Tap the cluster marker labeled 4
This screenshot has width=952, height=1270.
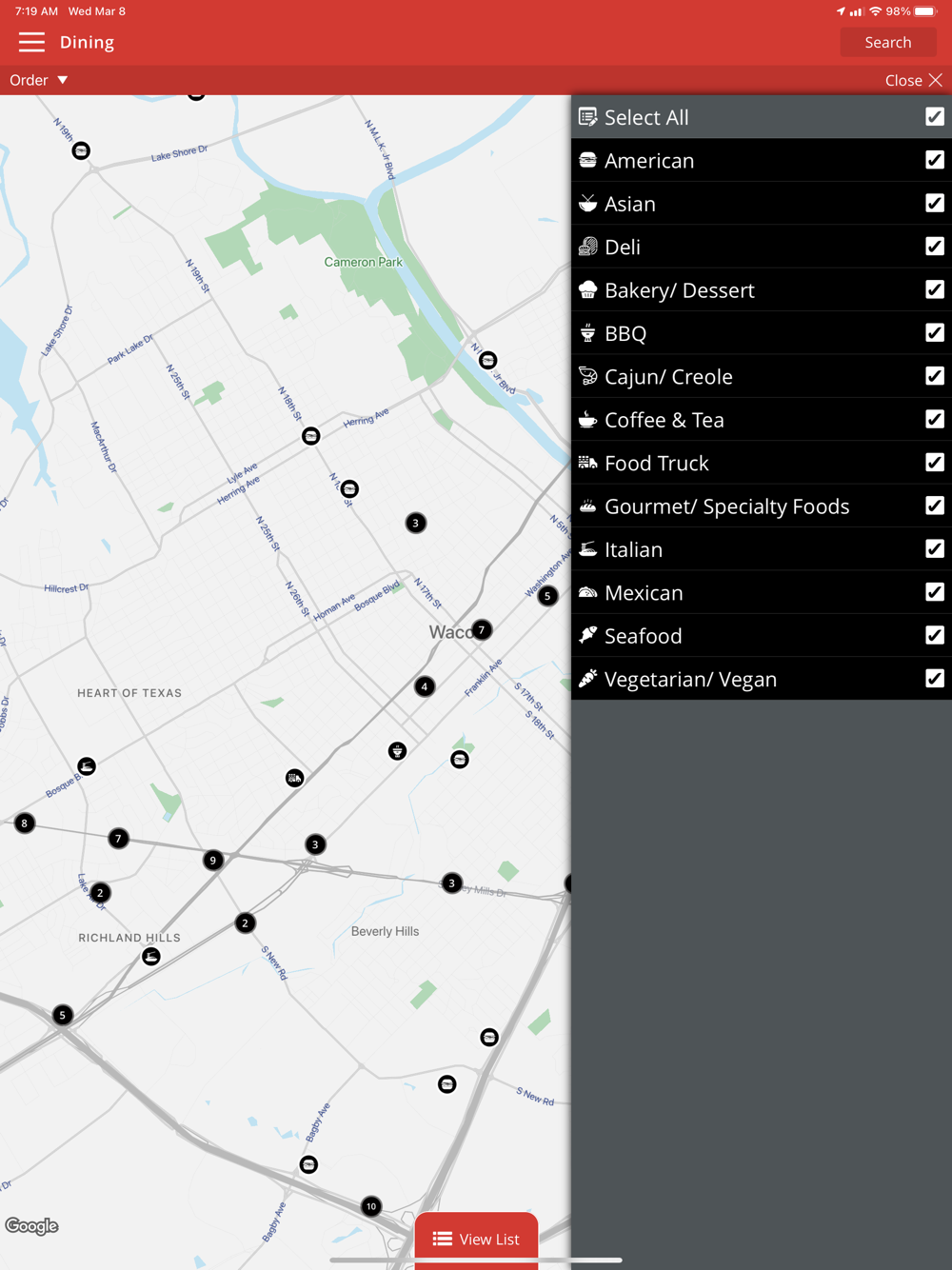425,686
